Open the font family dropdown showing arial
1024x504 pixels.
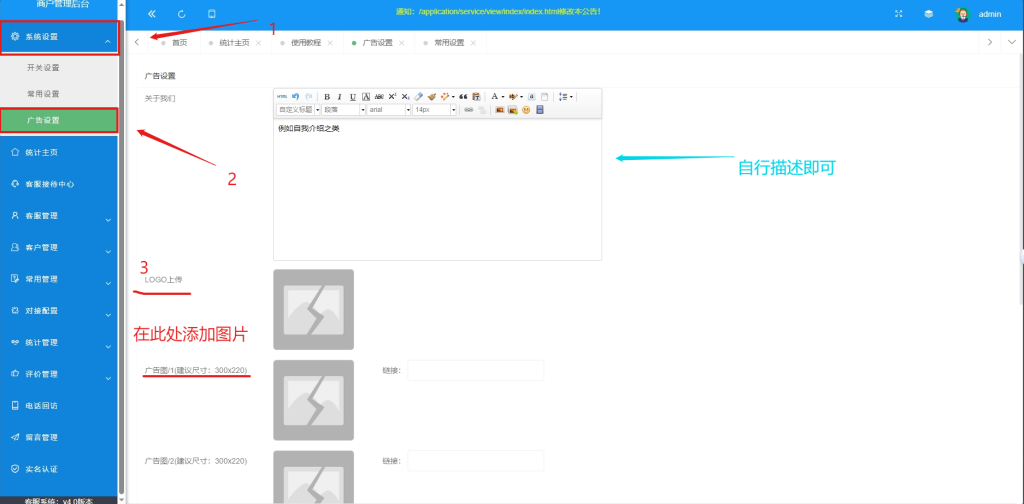(x=389, y=110)
